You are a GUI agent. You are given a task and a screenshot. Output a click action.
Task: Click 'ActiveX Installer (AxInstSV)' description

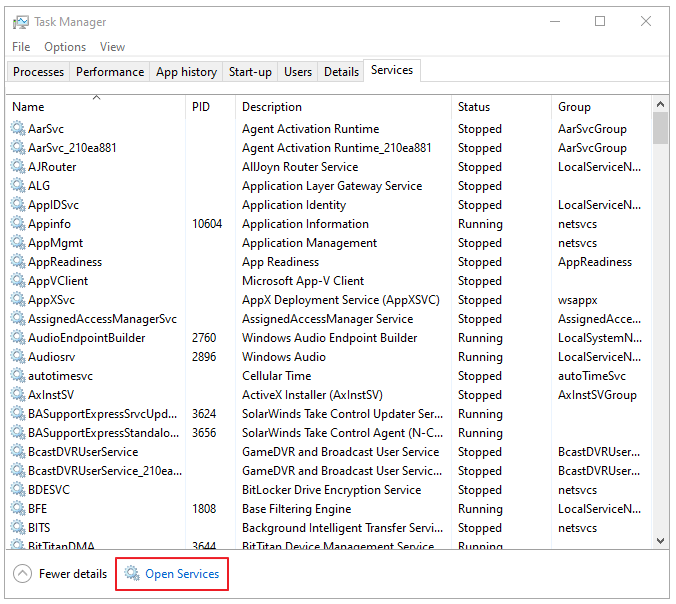(312, 394)
